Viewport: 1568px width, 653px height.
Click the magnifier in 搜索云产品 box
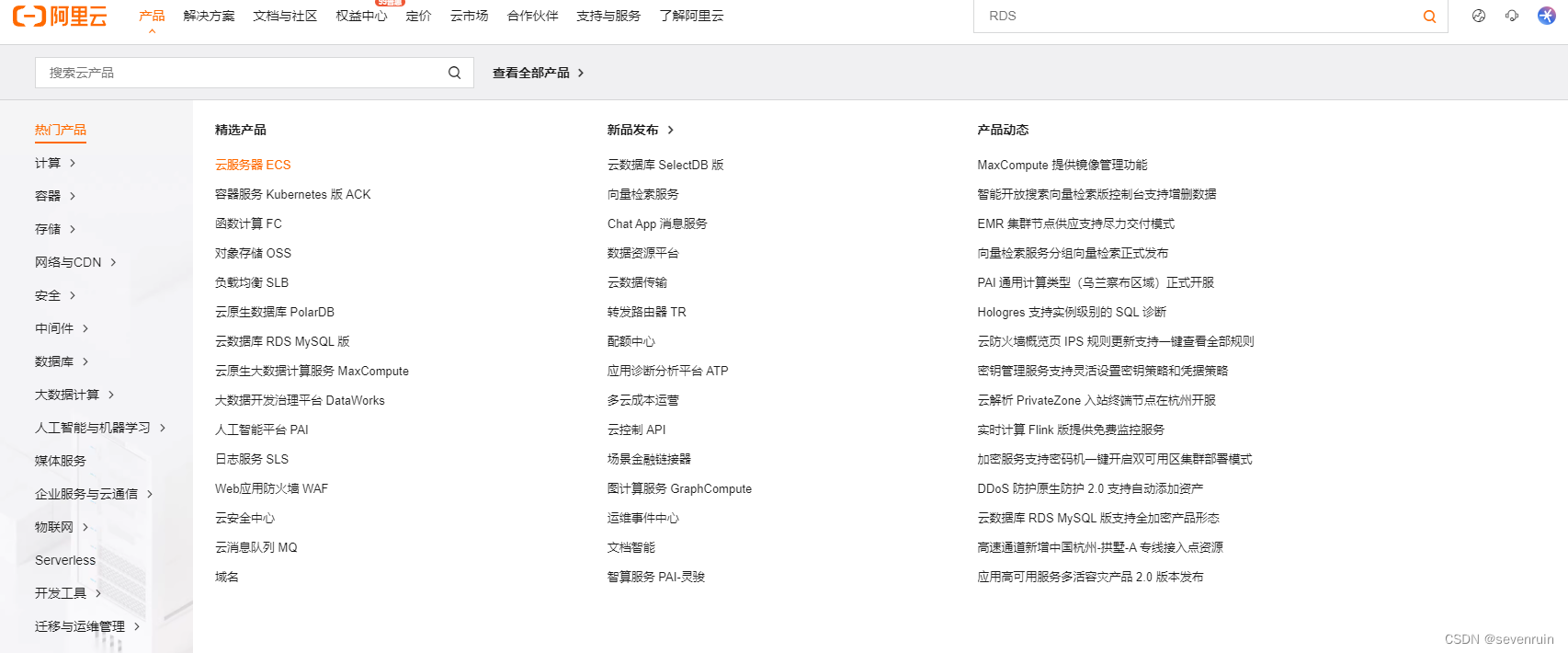pyautogui.click(x=454, y=73)
